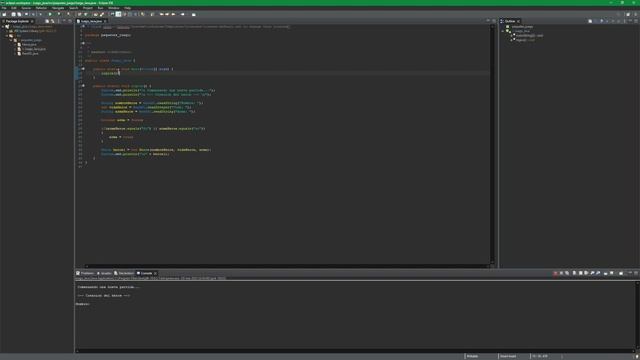Fold the main method in editor gutter

click(83, 69)
